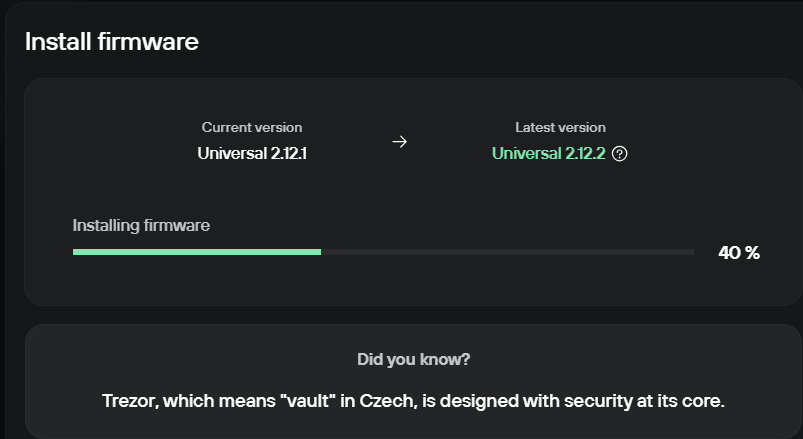
Task: Click the Did you know? heading
Action: pyautogui.click(x=413, y=360)
